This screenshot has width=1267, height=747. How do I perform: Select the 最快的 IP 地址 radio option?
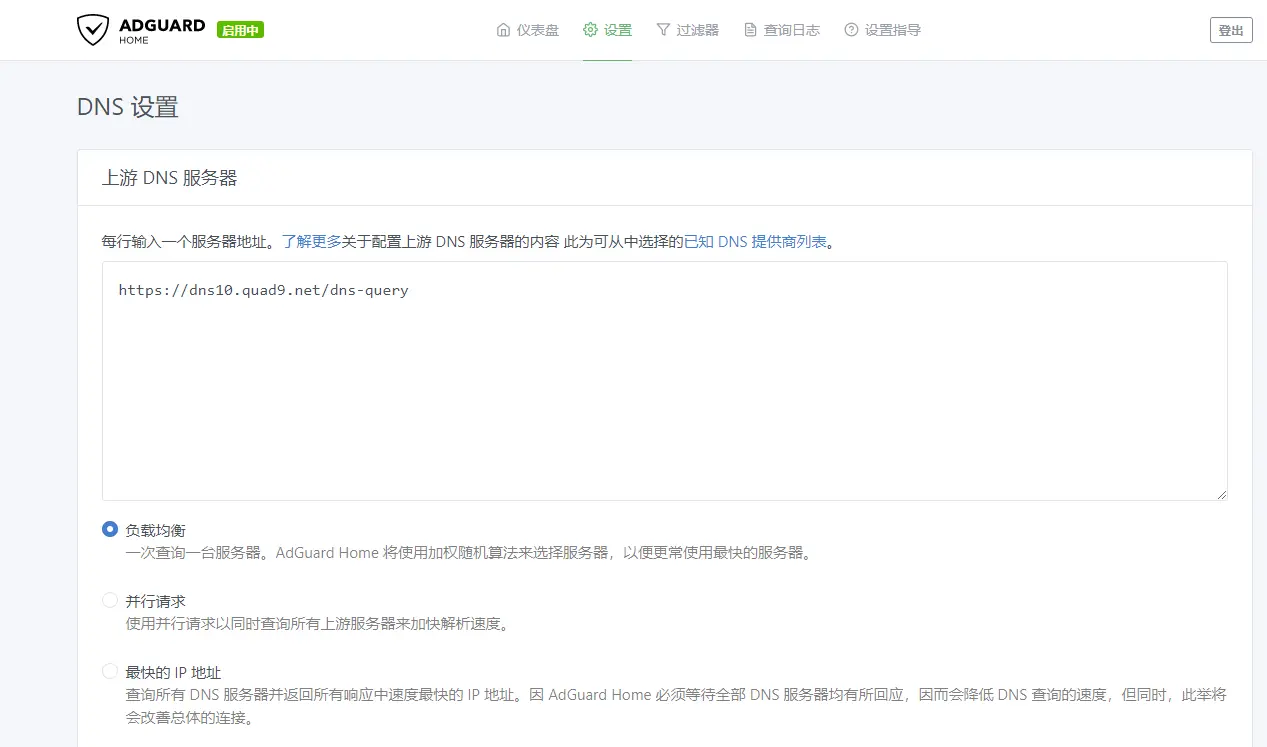tap(110, 671)
